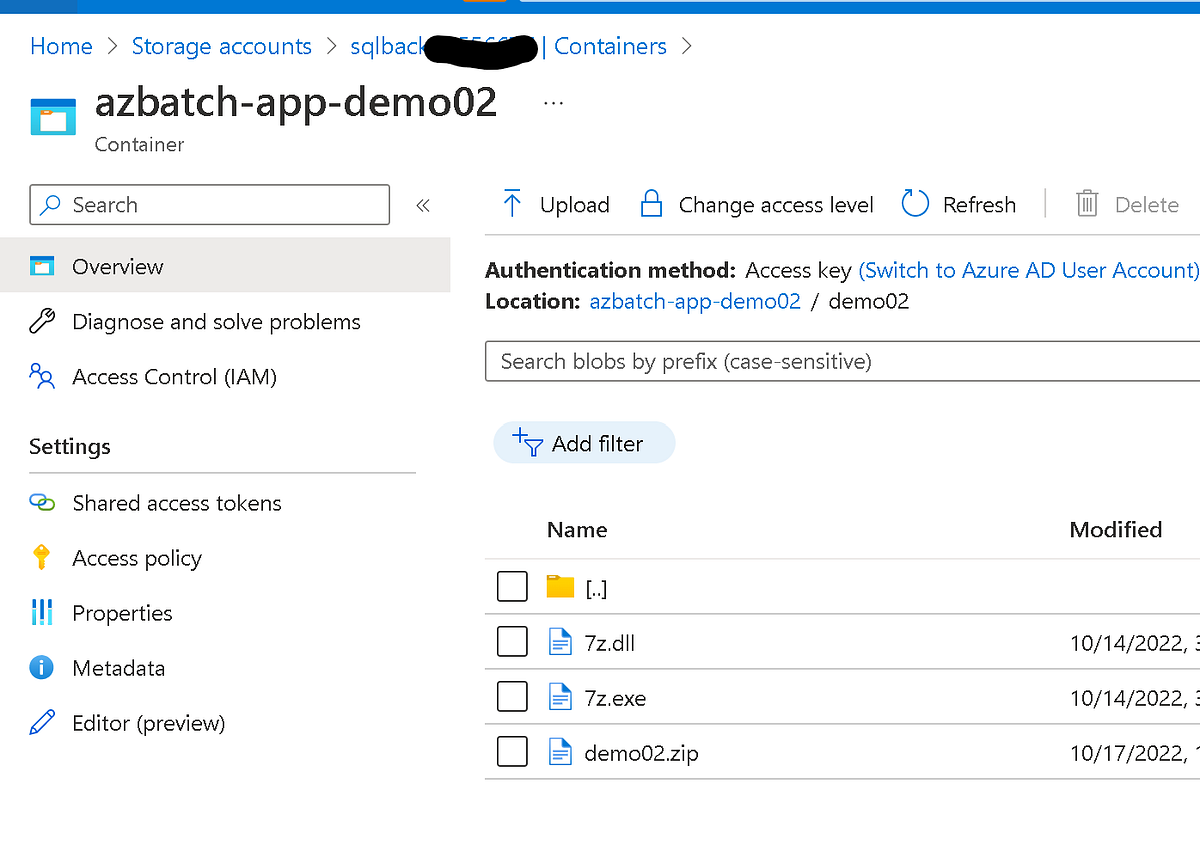Click the Switch to Azure AD User Account link
The width and height of the screenshot is (1200, 846).
[1028, 270]
